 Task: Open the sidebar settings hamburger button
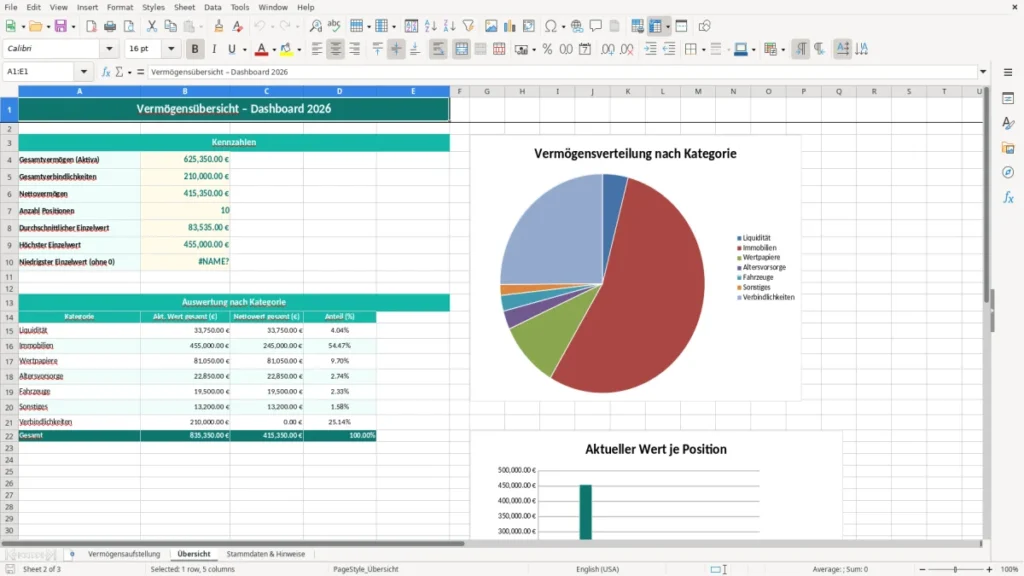click(x=1008, y=72)
